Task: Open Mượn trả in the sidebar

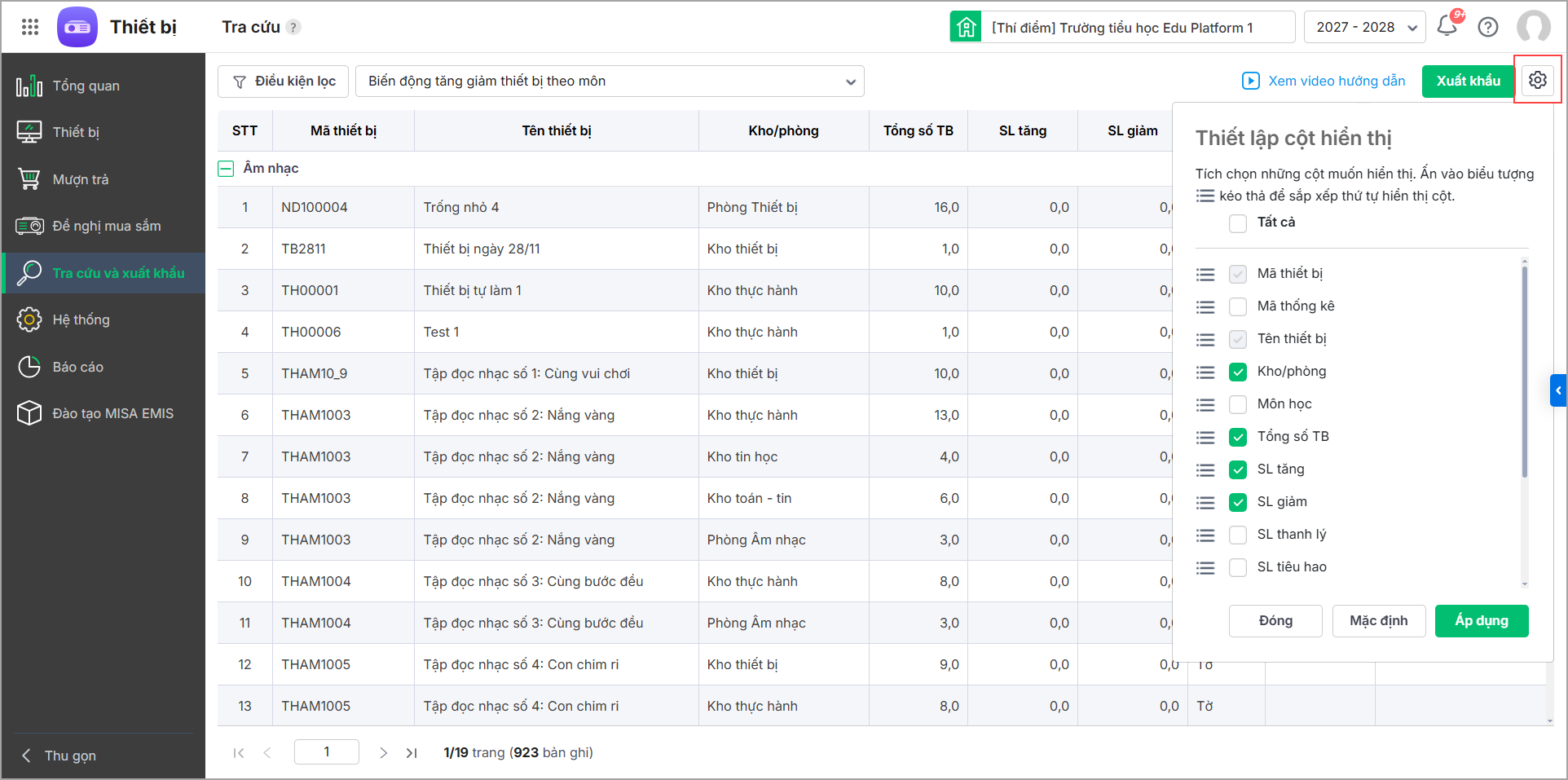Action: pos(81,179)
